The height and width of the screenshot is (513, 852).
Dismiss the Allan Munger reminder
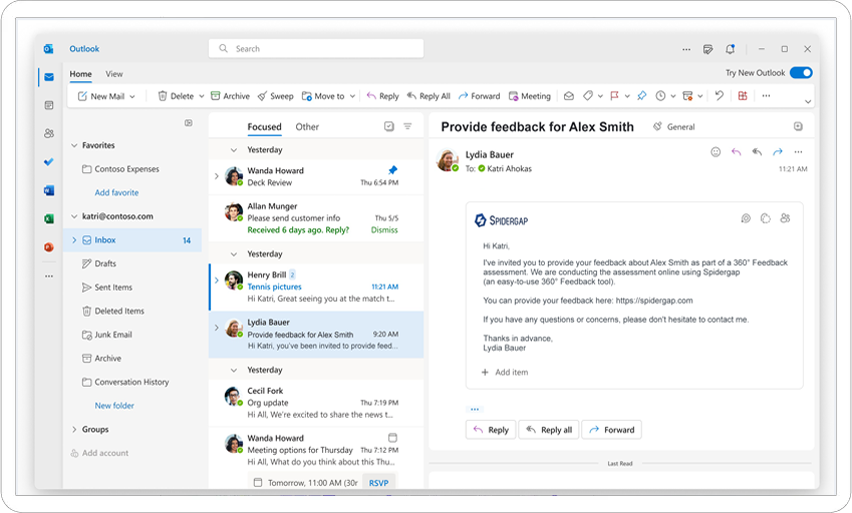[384, 230]
